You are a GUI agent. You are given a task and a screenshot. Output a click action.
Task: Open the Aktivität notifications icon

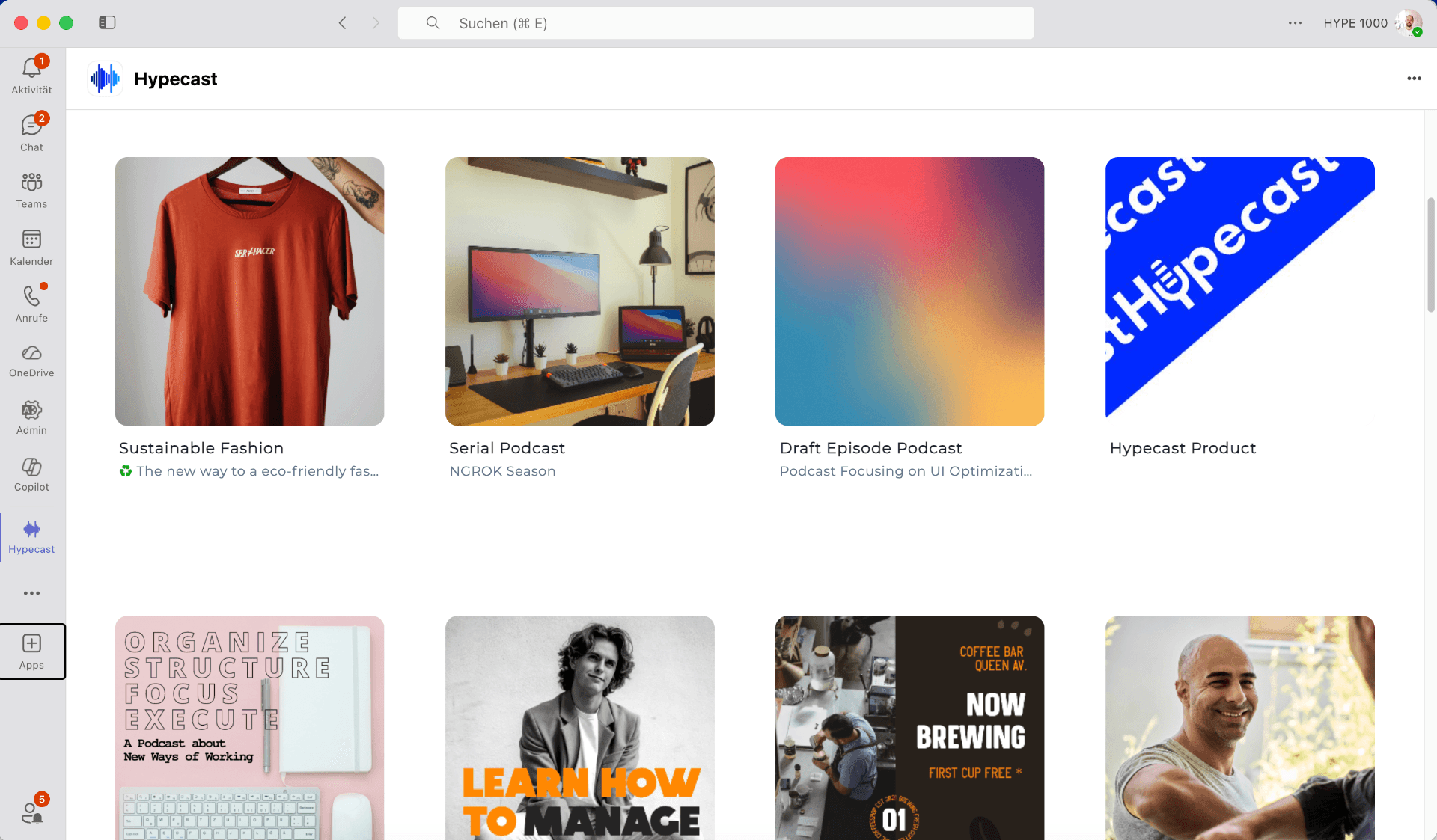point(31,76)
